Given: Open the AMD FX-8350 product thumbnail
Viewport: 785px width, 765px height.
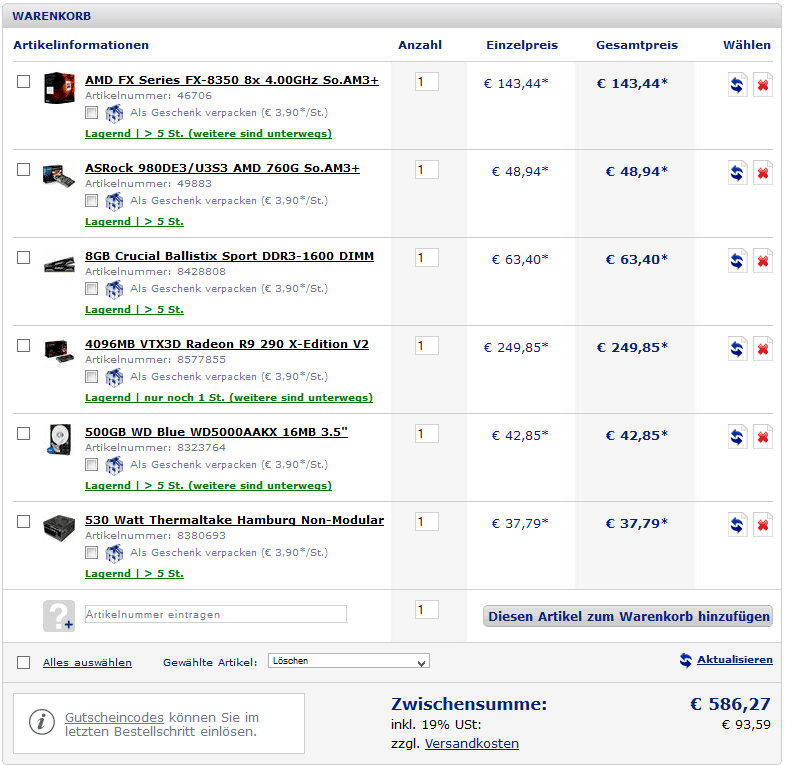Looking at the screenshot, I should [59, 88].
